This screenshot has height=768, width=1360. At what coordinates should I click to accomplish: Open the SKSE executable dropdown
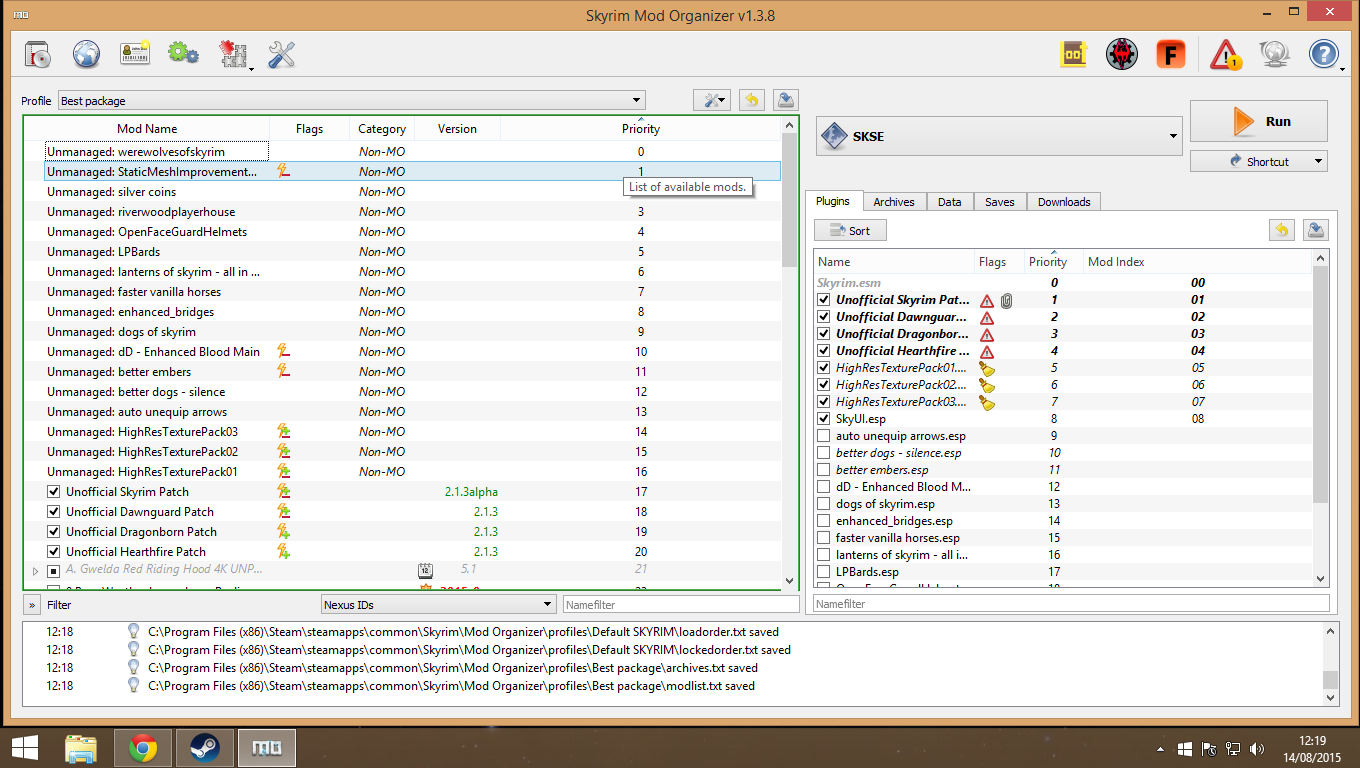(x=999, y=136)
